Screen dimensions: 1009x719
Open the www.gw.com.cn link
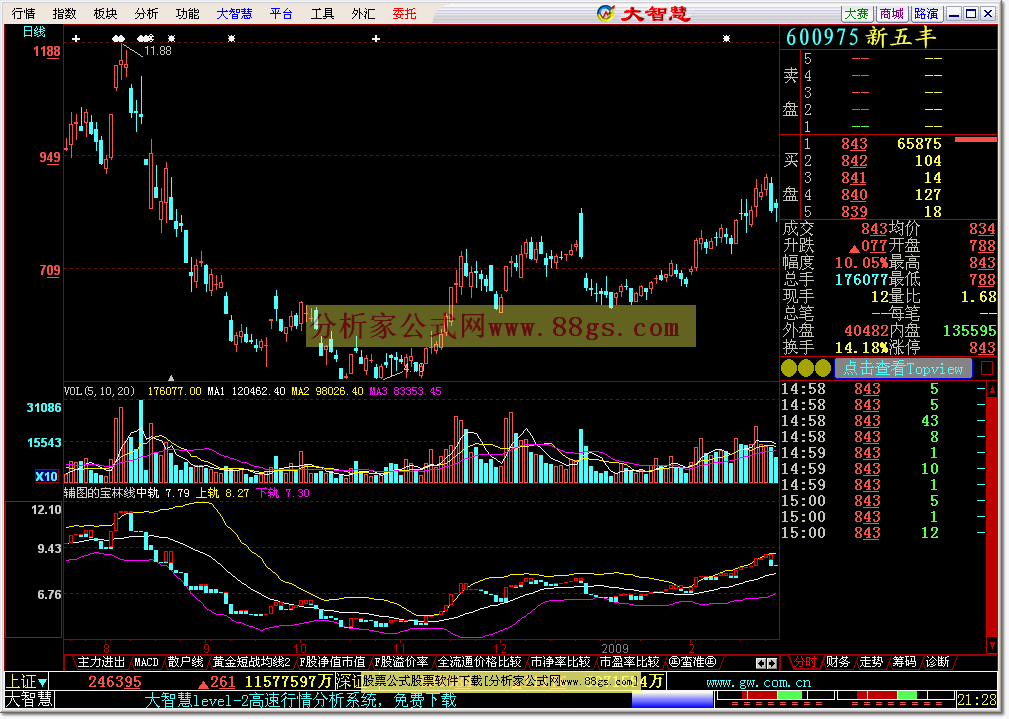[759, 682]
